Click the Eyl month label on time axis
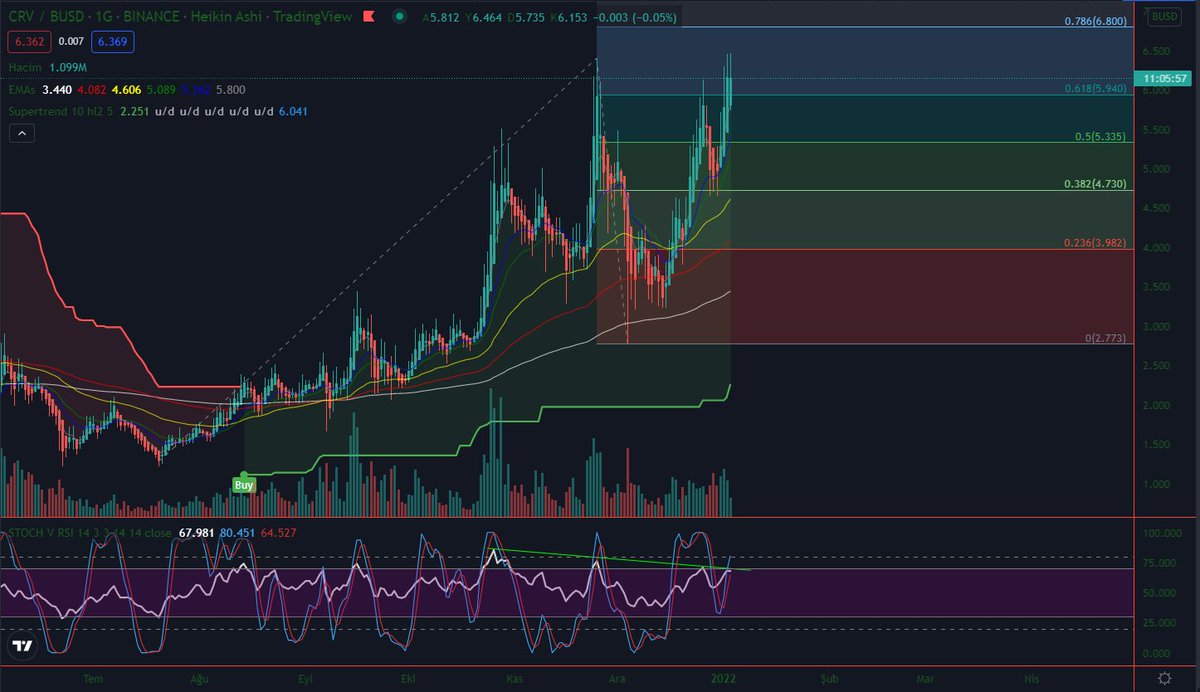The height and width of the screenshot is (692, 1200). [x=305, y=677]
